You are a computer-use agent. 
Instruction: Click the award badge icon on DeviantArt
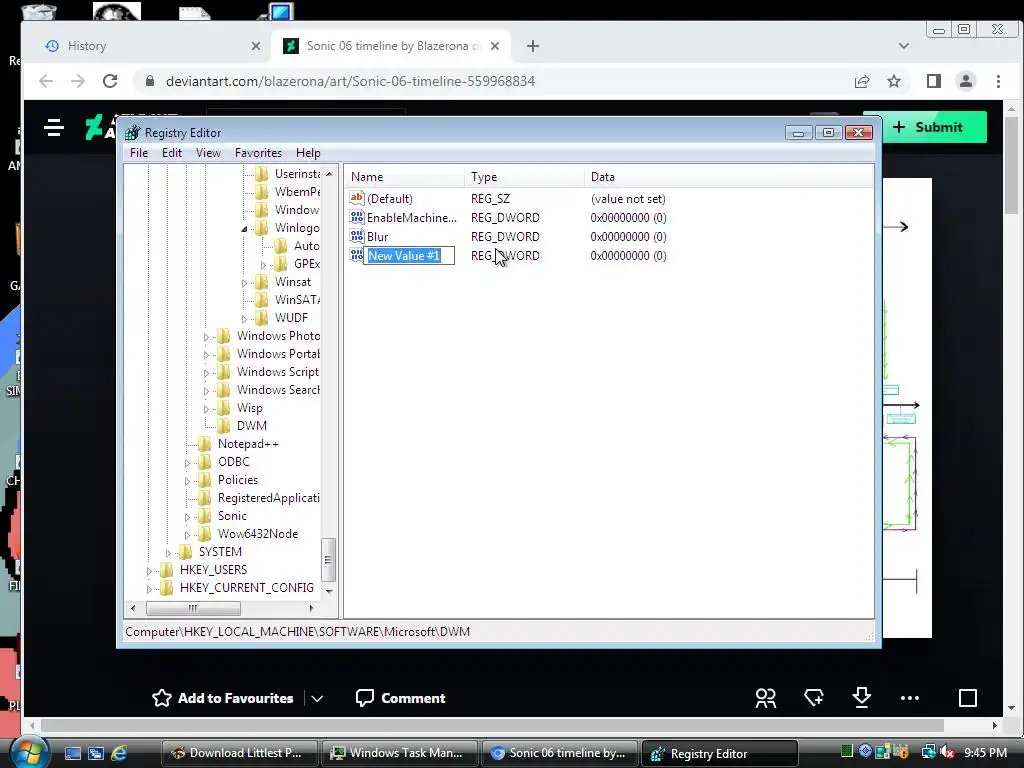814,698
